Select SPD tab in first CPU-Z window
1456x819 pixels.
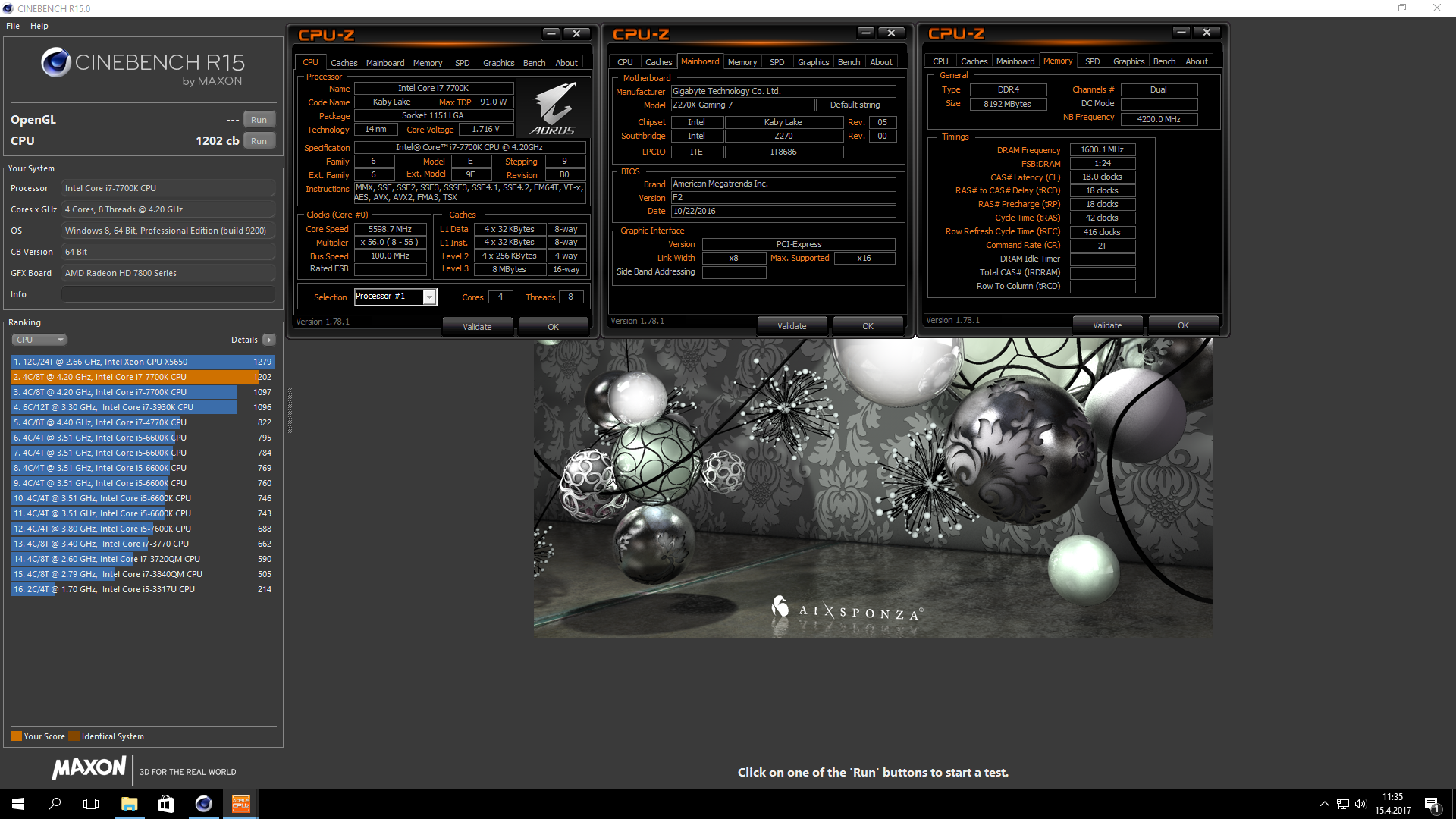pyautogui.click(x=463, y=63)
